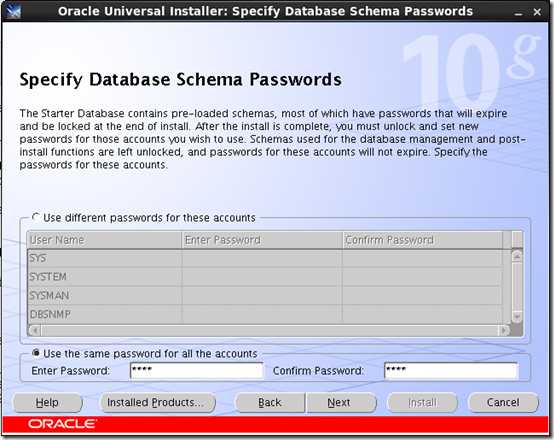Click the table horizontal scrollbar track
The width and height of the screenshot is (554, 440).
[269, 330]
